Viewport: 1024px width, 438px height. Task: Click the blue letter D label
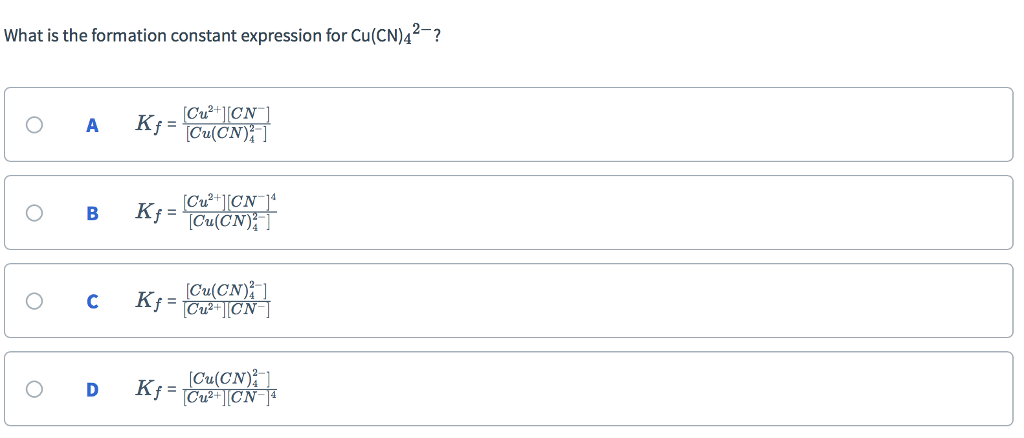[x=92, y=390]
